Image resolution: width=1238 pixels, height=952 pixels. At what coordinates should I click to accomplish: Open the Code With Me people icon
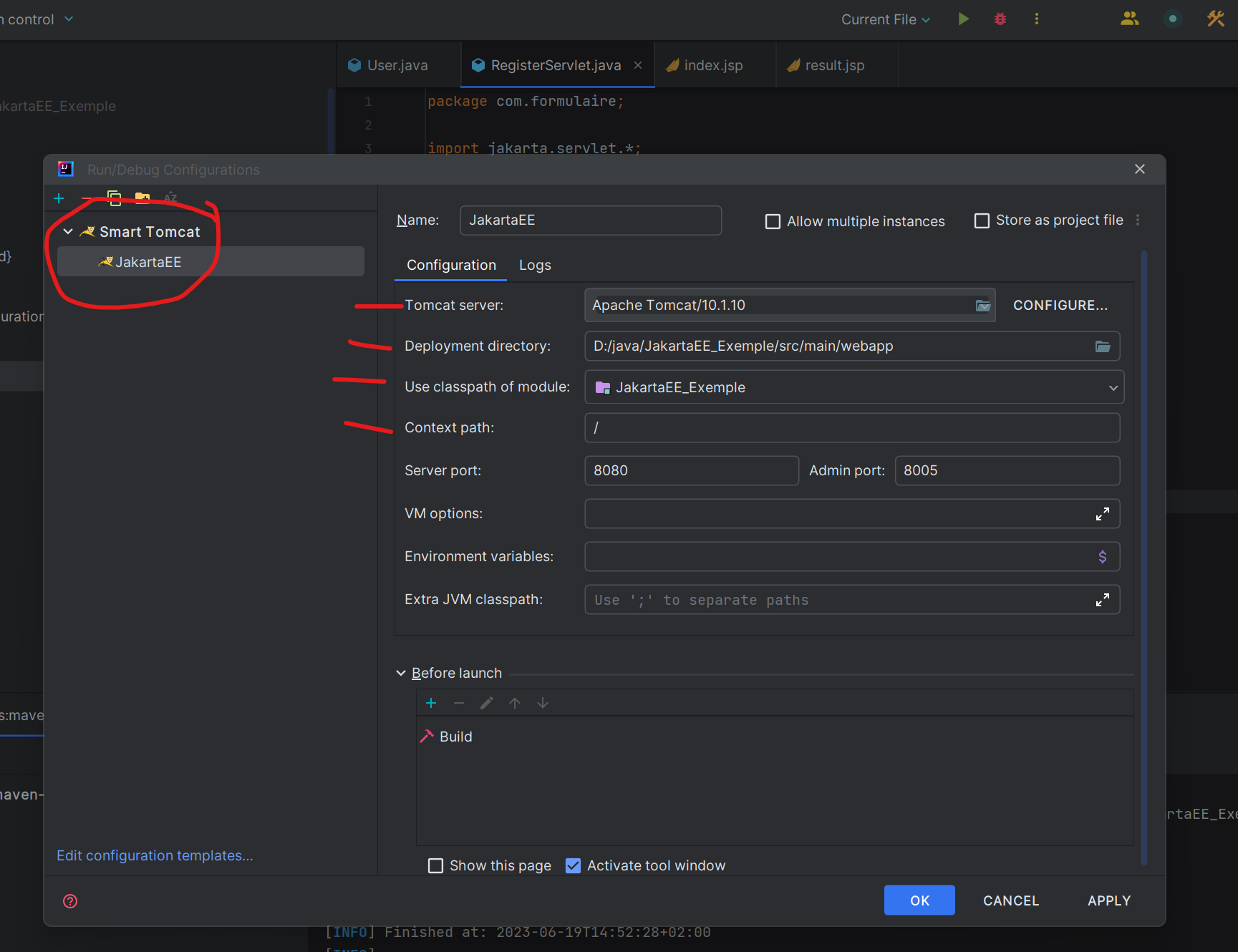(1130, 19)
